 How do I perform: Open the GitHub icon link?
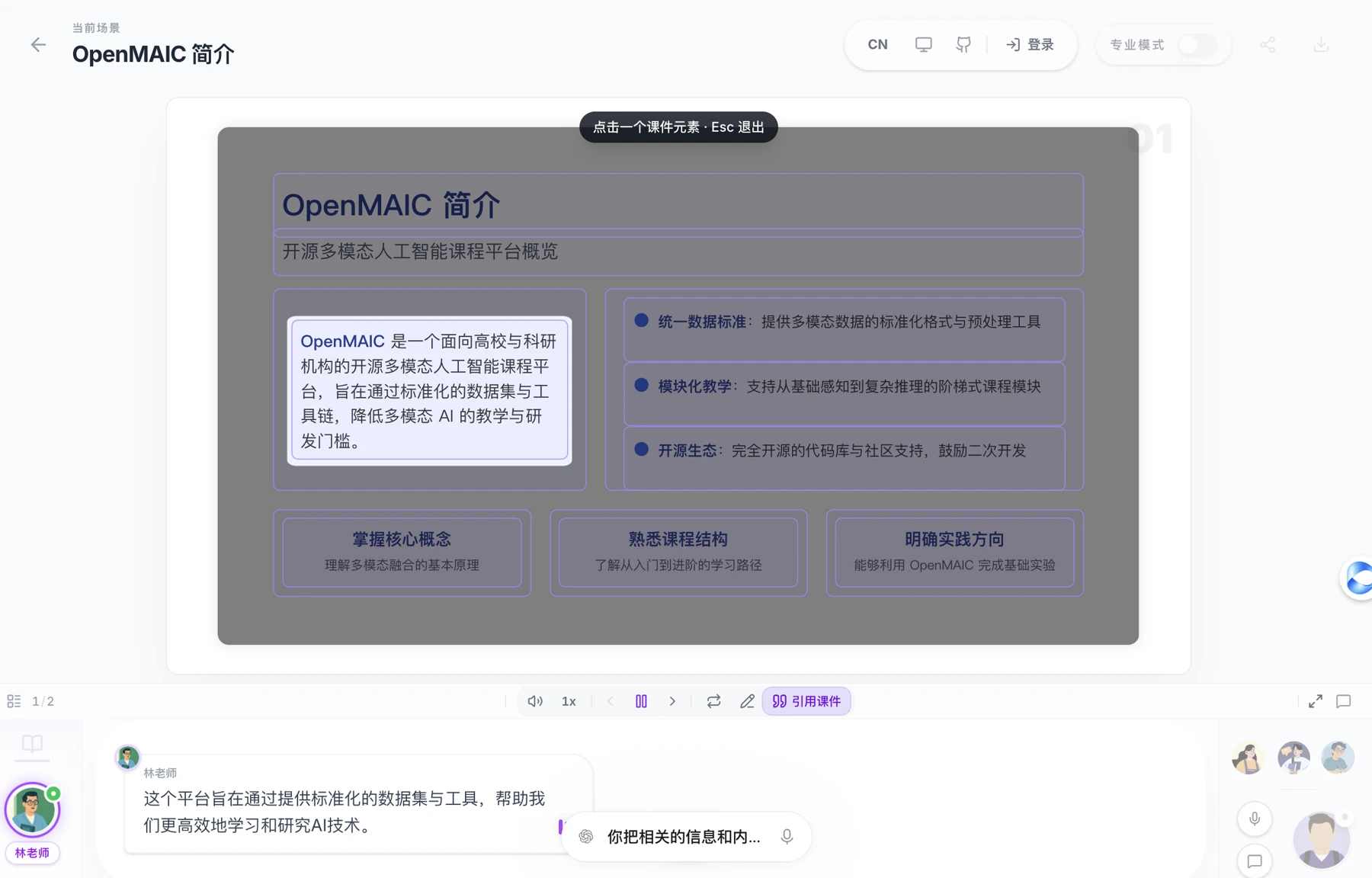pyautogui.click(x=963, y=45)
